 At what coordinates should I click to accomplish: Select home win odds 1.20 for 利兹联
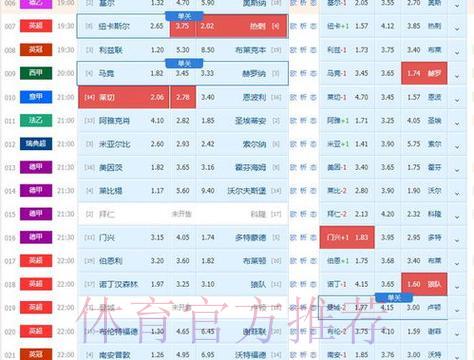coord(157,50)
